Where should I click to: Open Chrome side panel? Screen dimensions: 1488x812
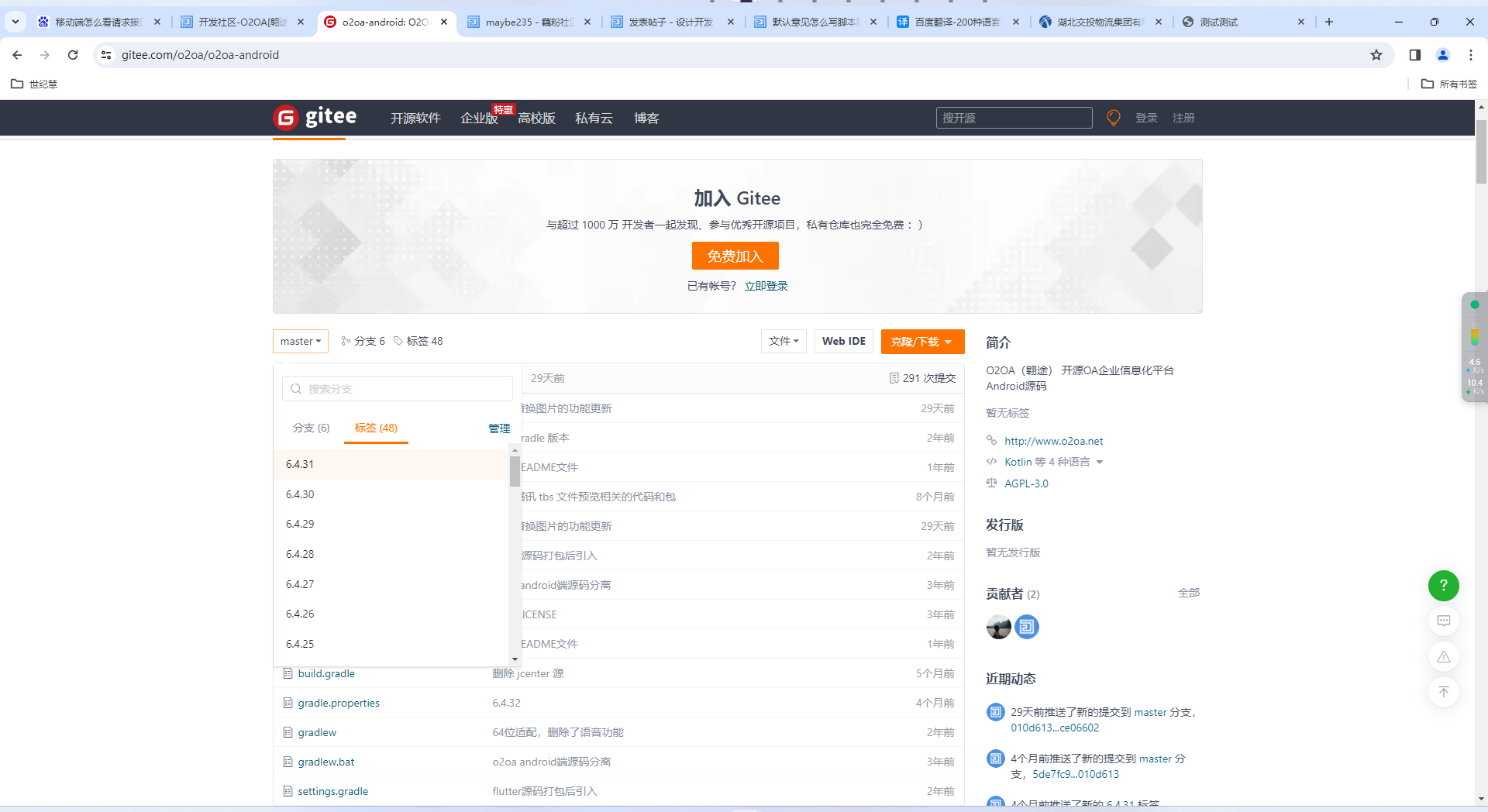pyautogui.click(x=1415, y=55)
